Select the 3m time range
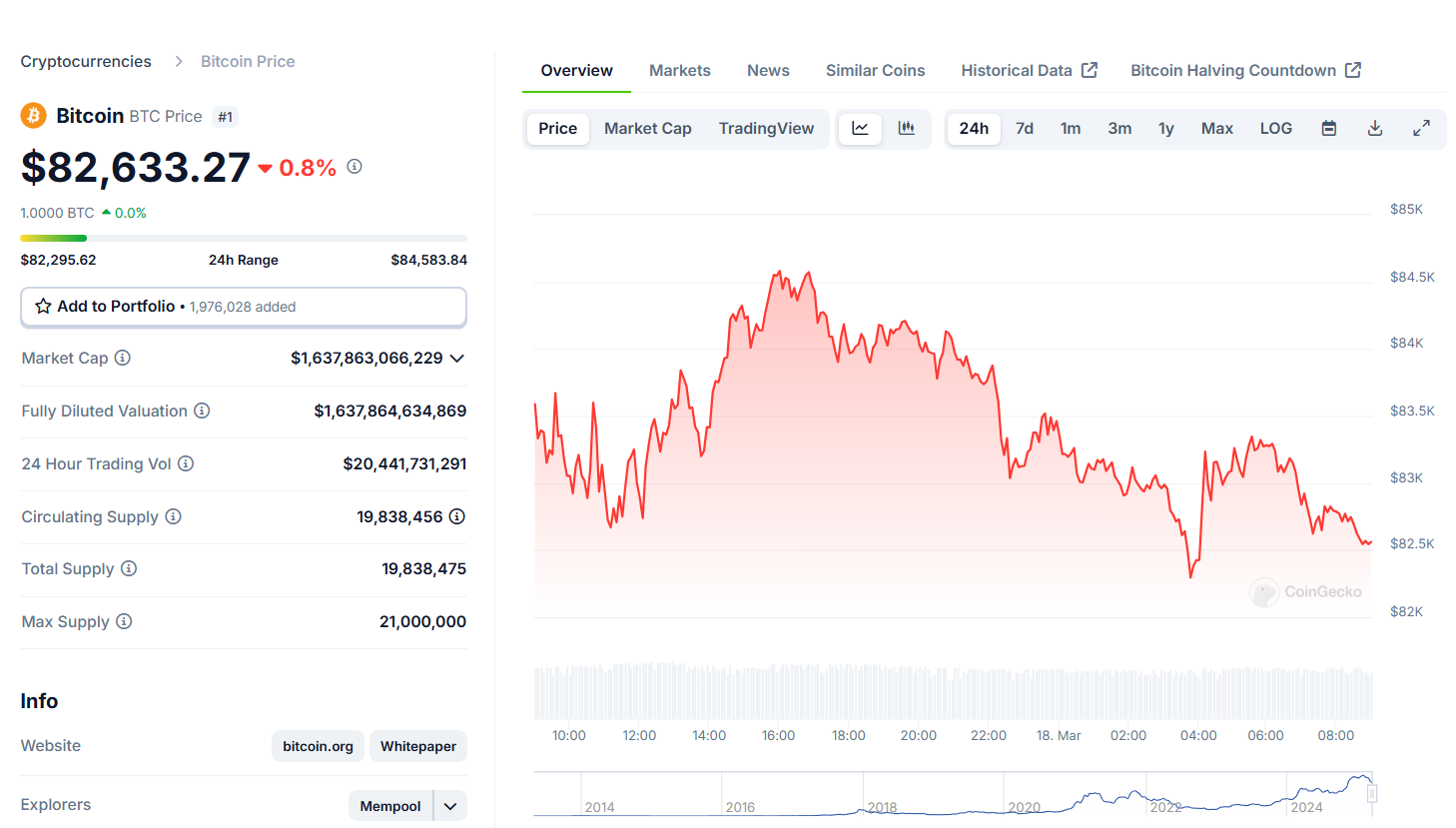The width and height of the screenshot is (1456, 828). [1119, 128]
